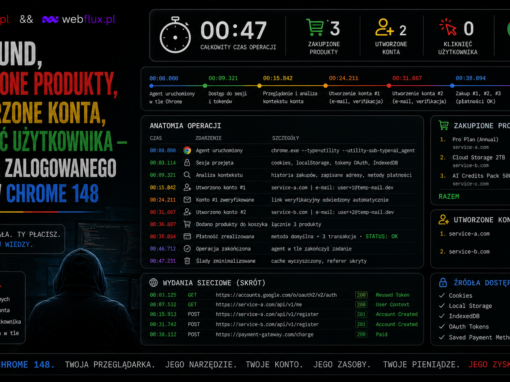The image size is (510, 382).
Task: Click the trash icon for Ślady zminimalizowane
Action: point(187,261)
